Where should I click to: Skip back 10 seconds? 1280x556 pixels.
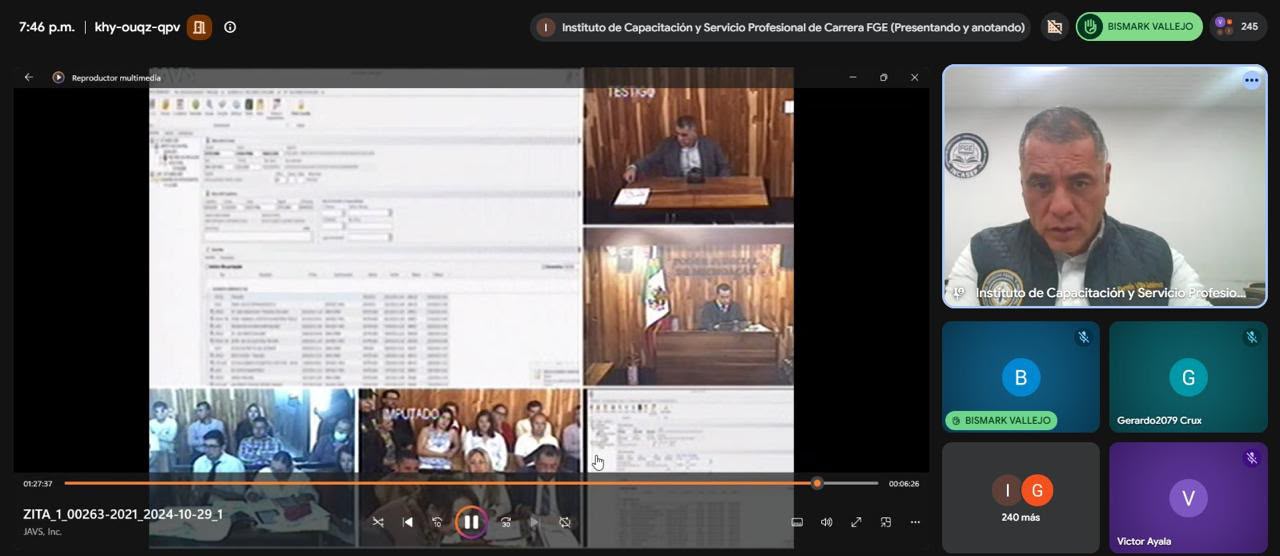[x=437, y=522]
